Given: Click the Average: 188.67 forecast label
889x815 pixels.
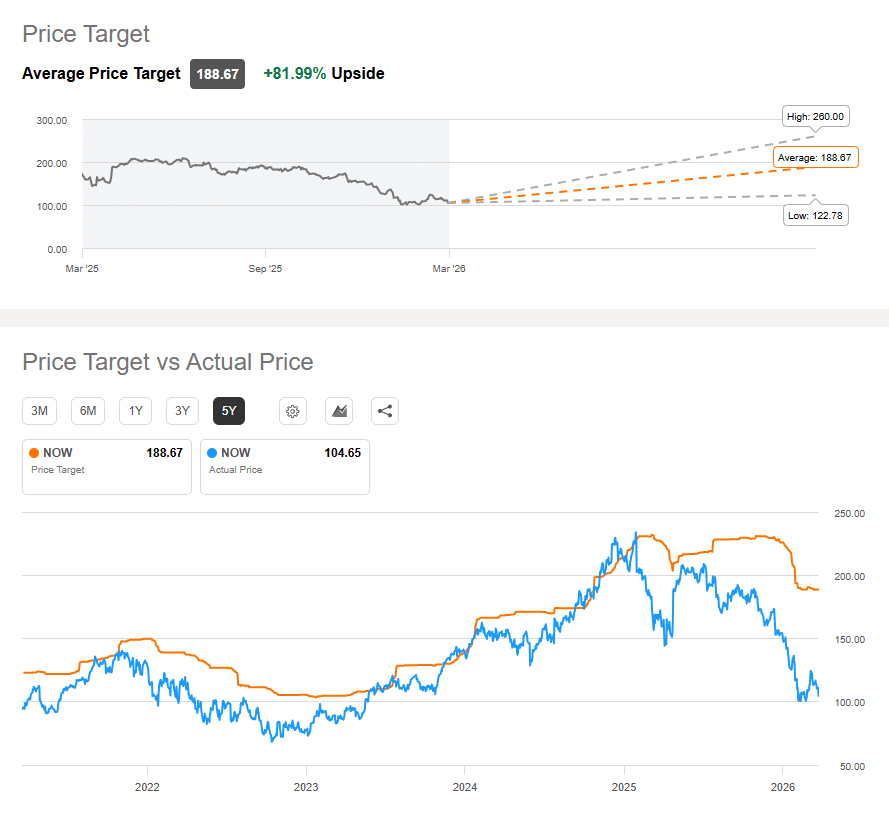Looking at the screenshot, I should coord(817,158).
